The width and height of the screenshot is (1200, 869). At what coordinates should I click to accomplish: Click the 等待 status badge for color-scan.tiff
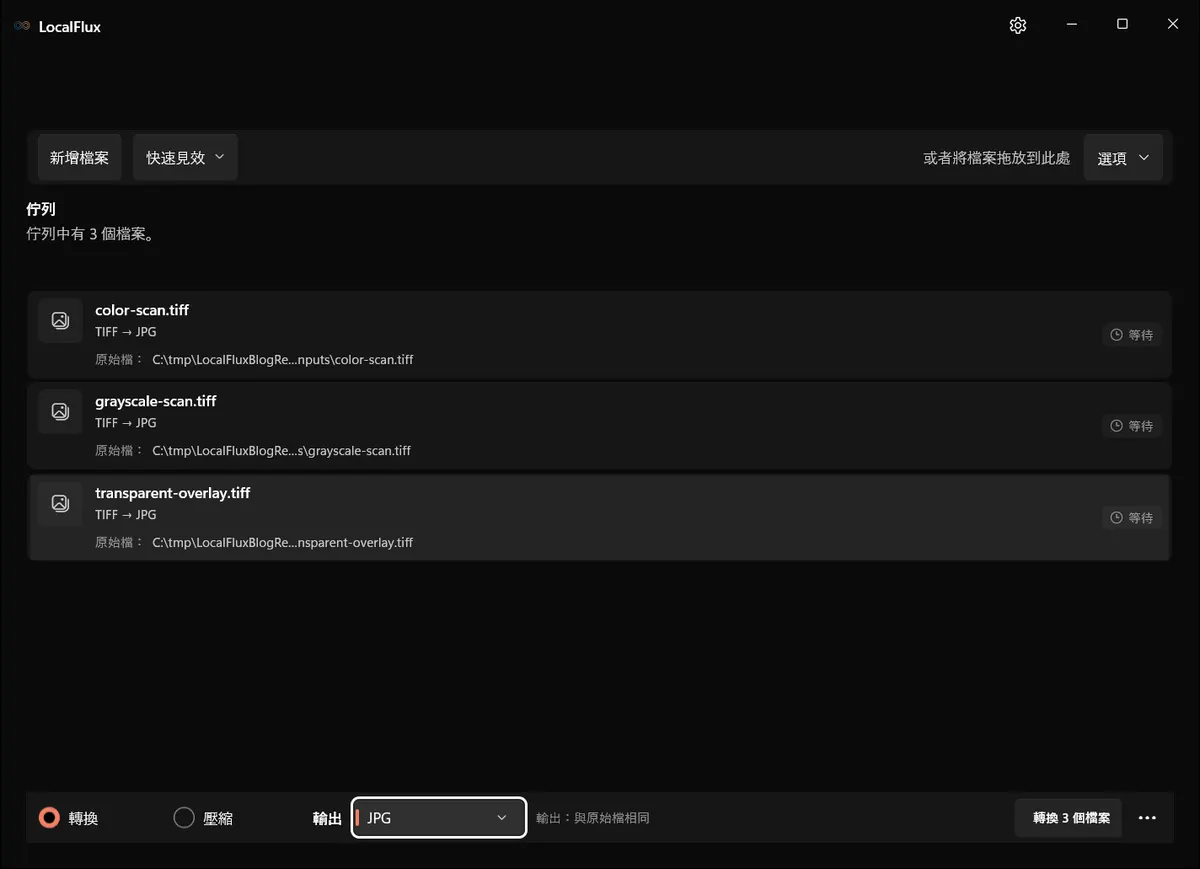coord(1132,335)
